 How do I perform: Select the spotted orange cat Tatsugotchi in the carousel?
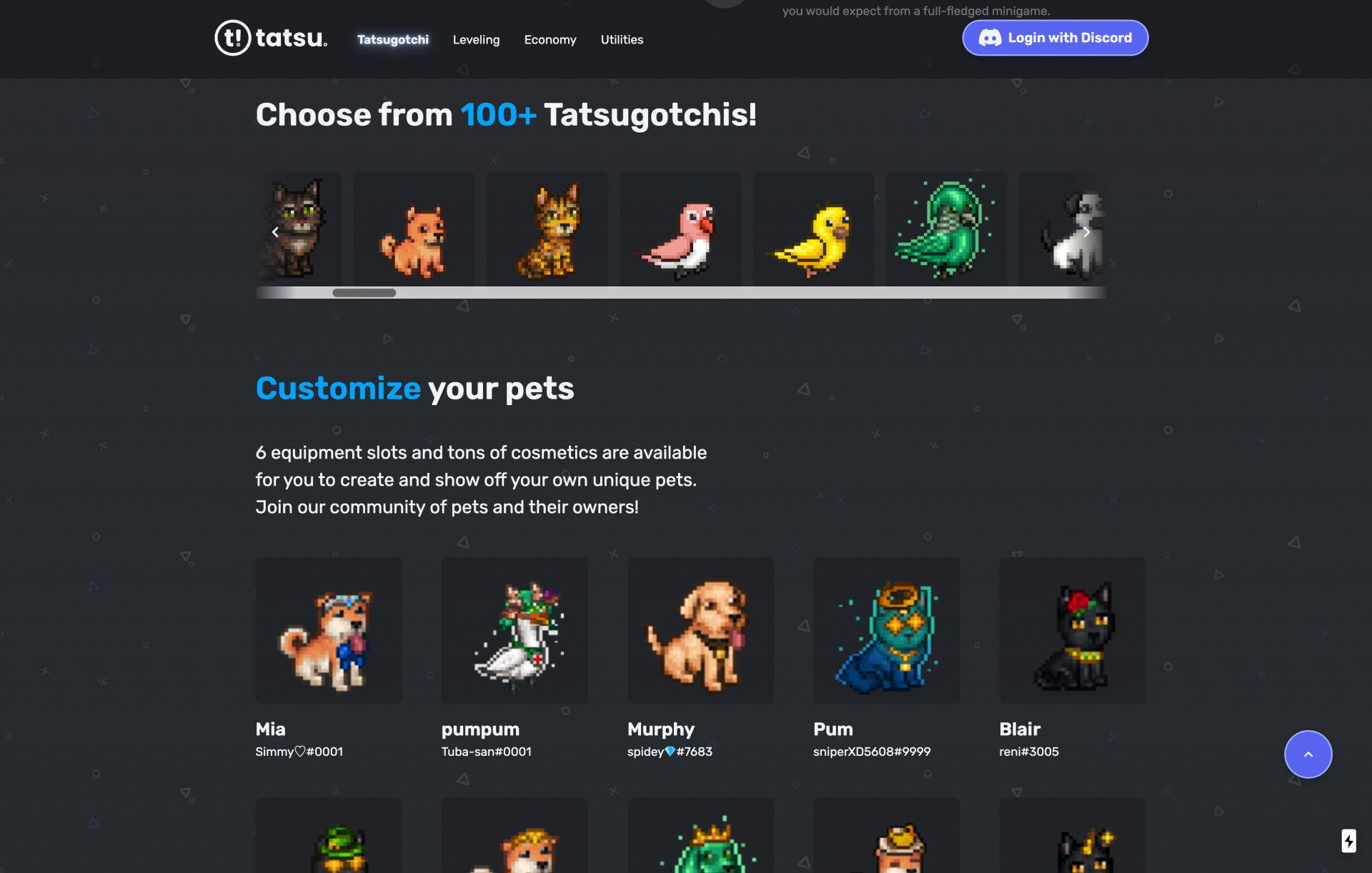tap(547, 229)
